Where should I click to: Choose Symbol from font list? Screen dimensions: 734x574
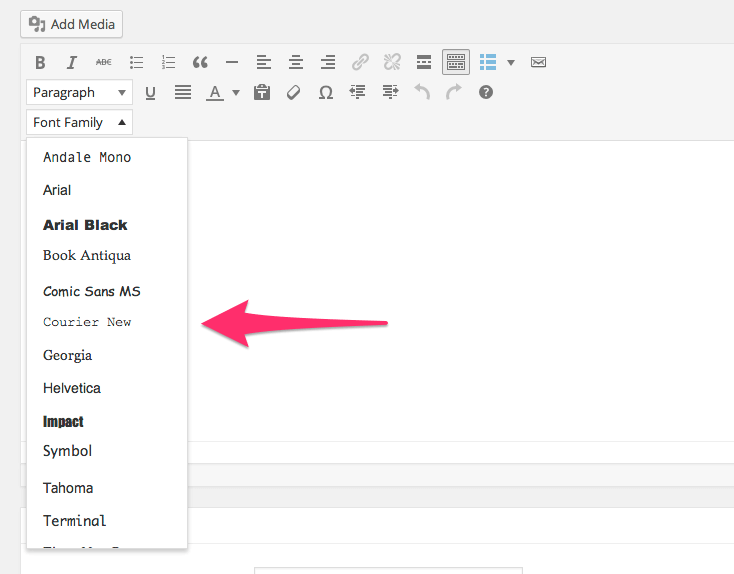click(x=107, y=451)
